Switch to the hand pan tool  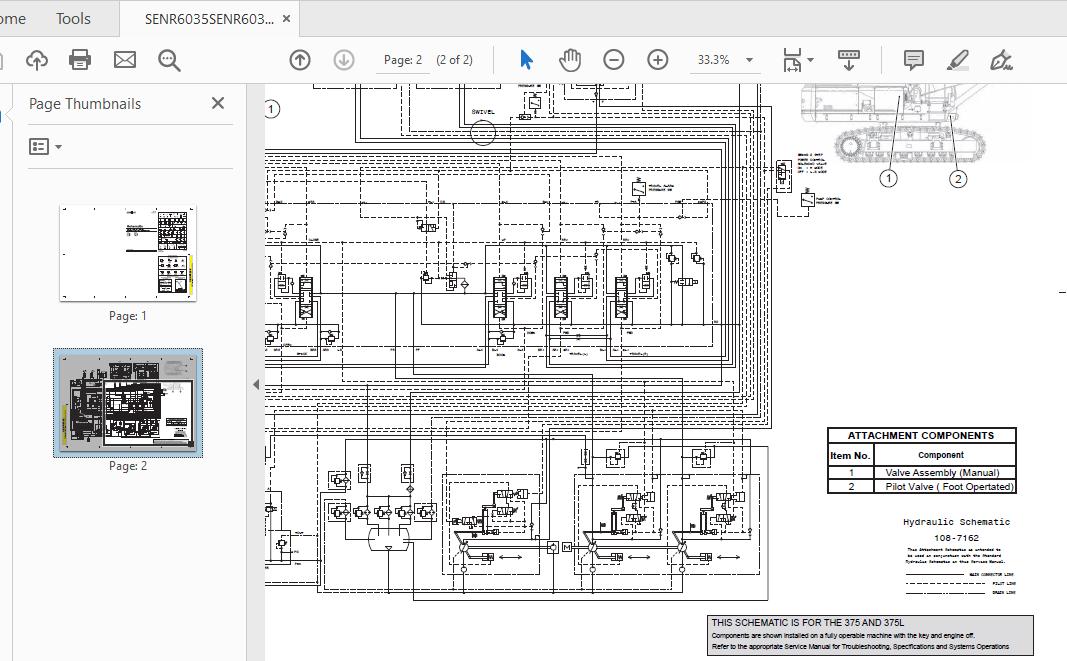point(569,60)
